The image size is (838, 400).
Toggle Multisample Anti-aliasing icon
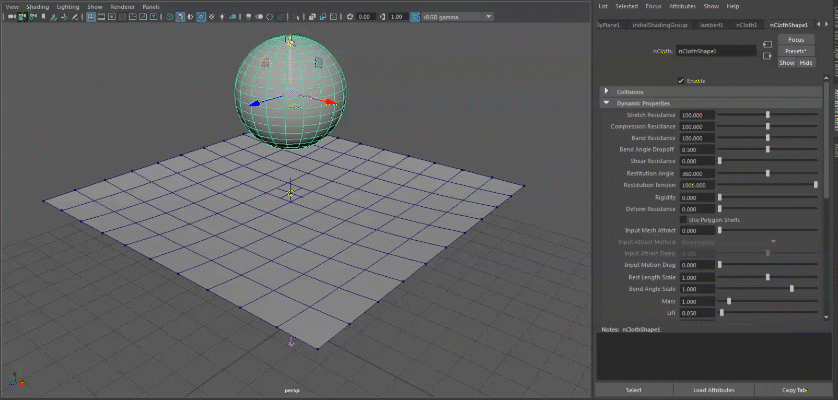[269, 17]
